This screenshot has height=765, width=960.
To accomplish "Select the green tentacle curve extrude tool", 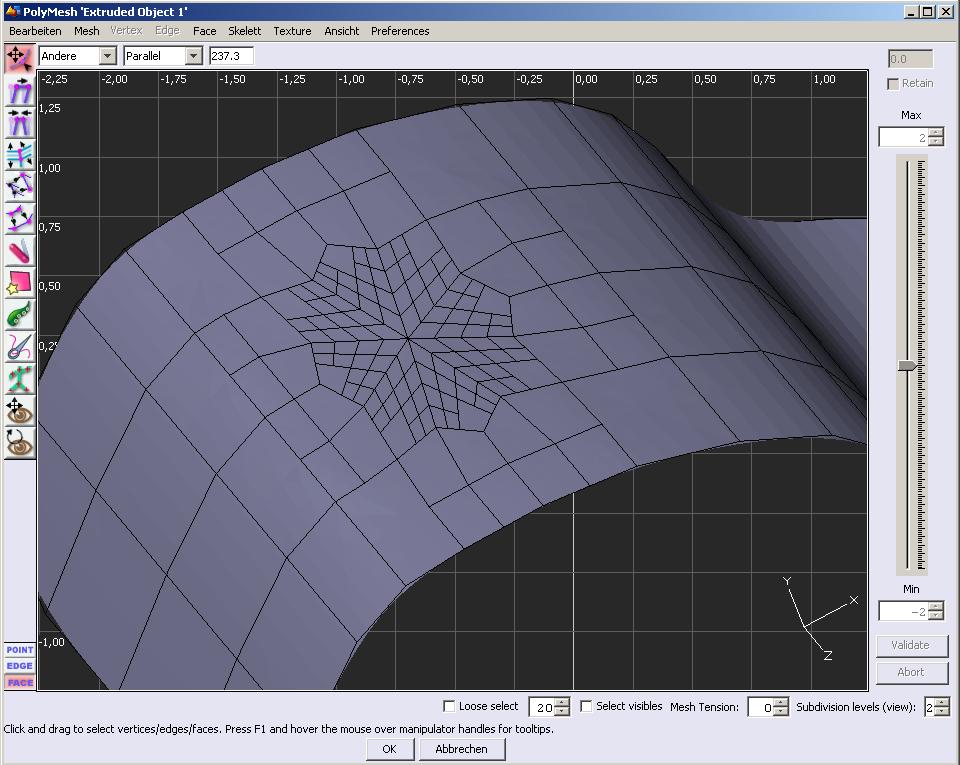I will pyautogui.click(x=19, y=315).
